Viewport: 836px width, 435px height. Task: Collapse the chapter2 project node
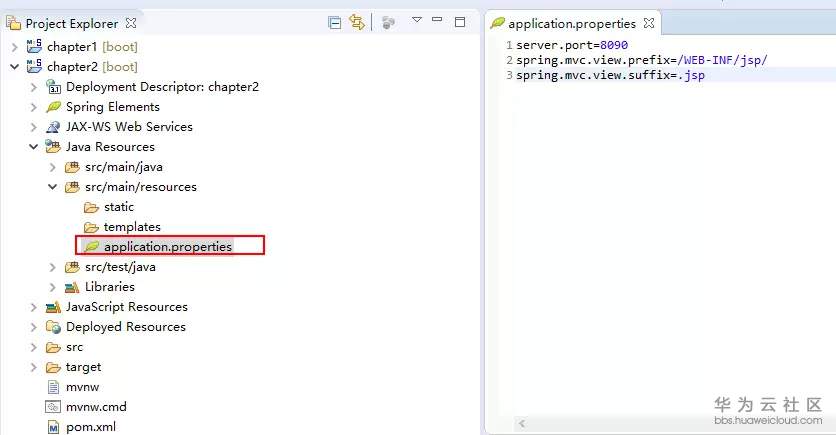[14, 67]
